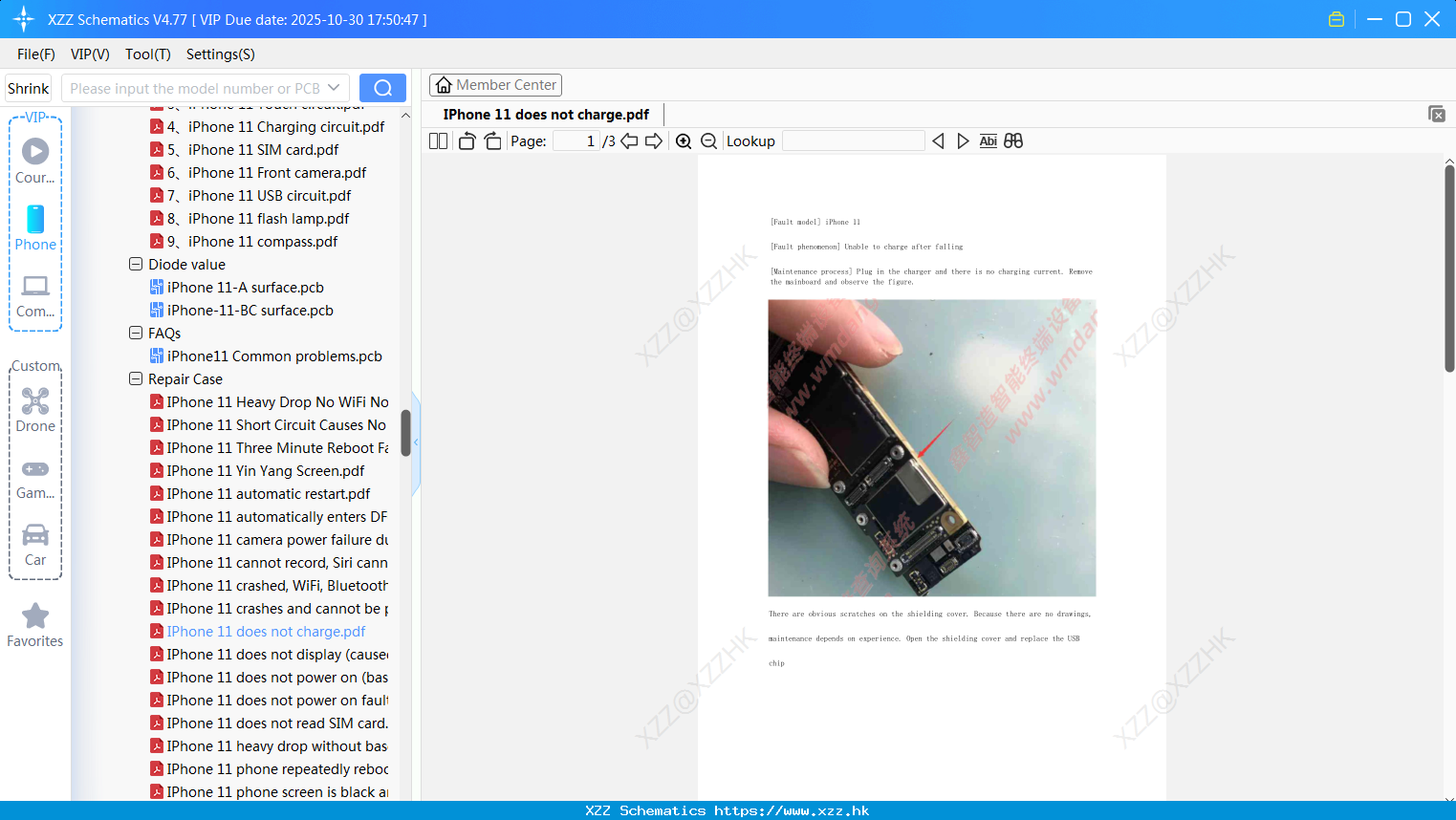Collapse the Diode value folder
This screenshot has width=1456, height=820.
click(x=136, y=264)
